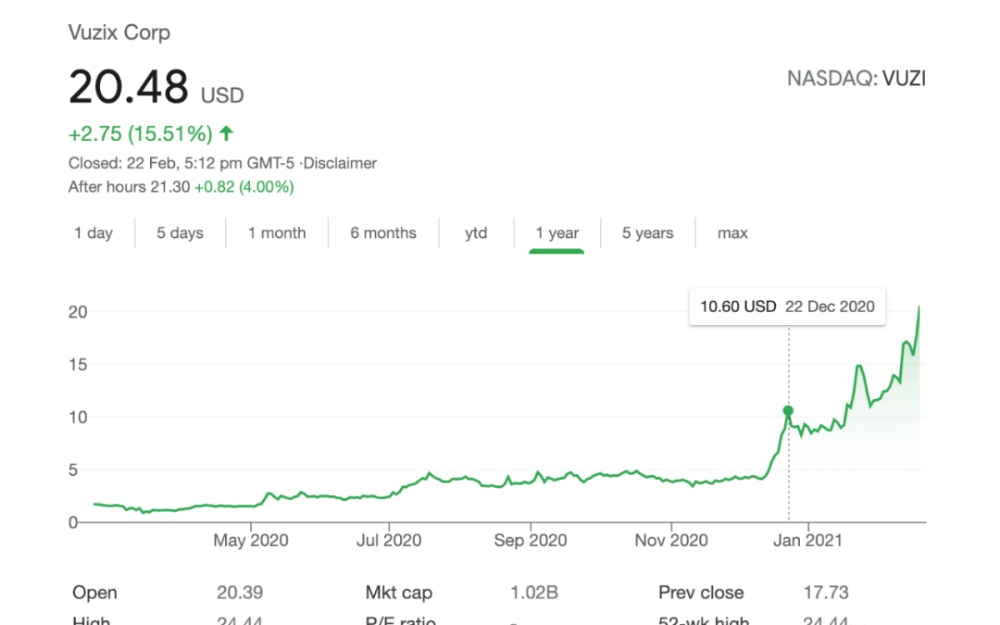Show the 6 months chart range

383,233
